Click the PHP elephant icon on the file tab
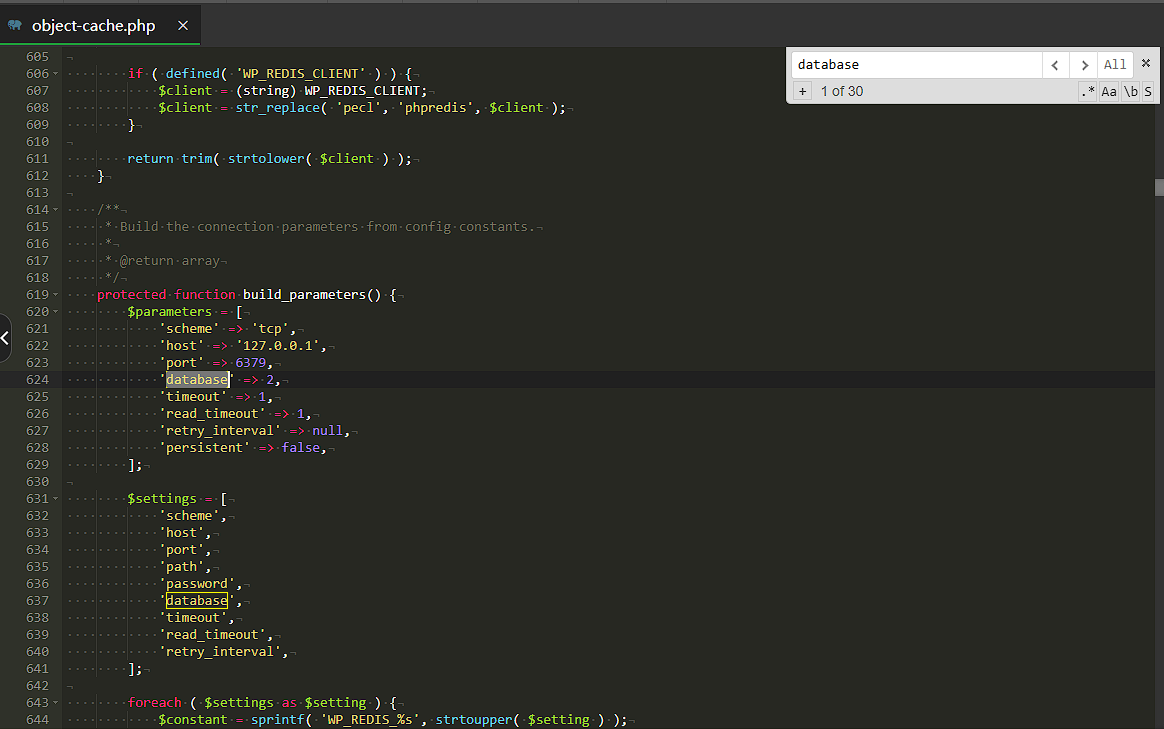The height and width of the screenshot is (729, 1164). coord(15,26)
